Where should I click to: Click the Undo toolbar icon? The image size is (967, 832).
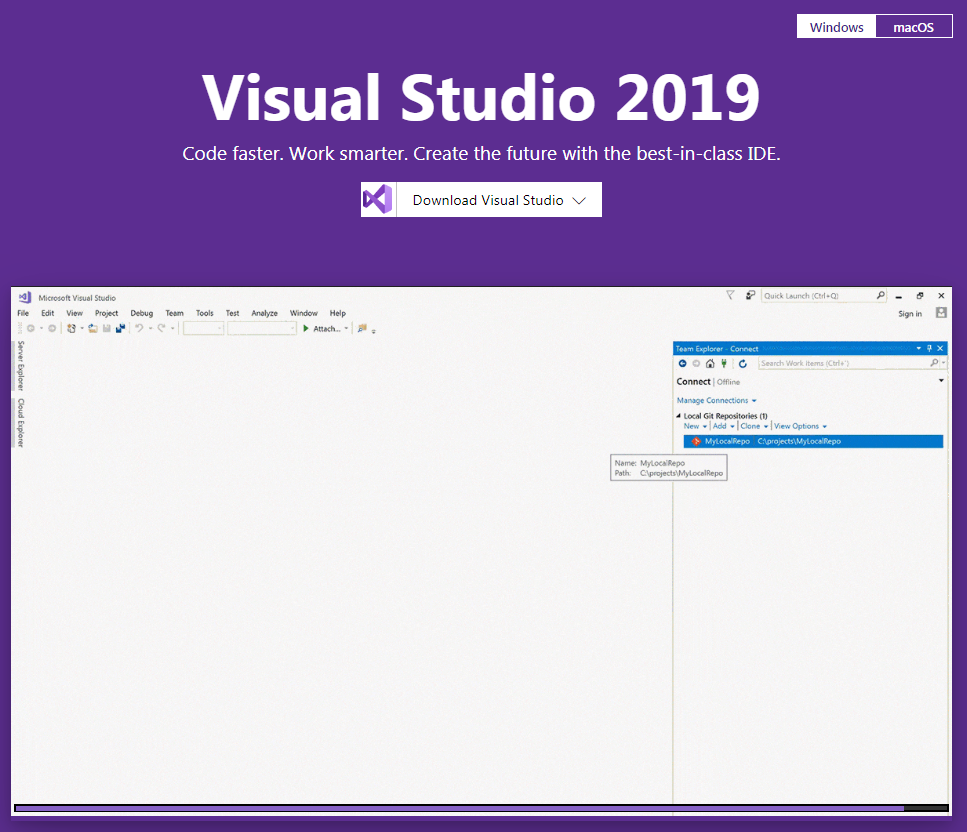pyautogui.click(x=139, y=328)
